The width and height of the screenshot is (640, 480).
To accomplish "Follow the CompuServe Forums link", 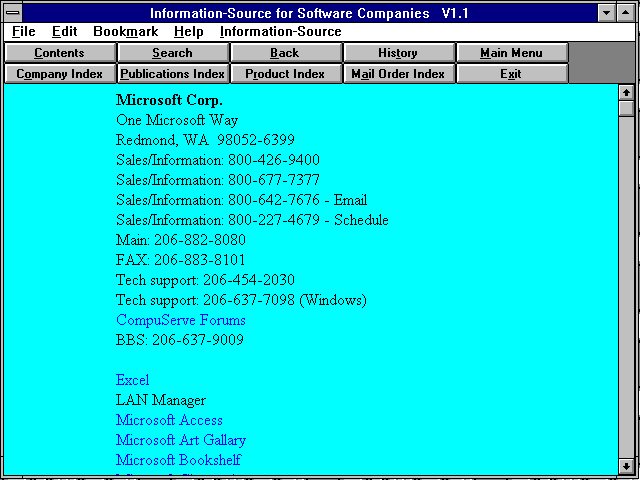I will tap(180, 320).
